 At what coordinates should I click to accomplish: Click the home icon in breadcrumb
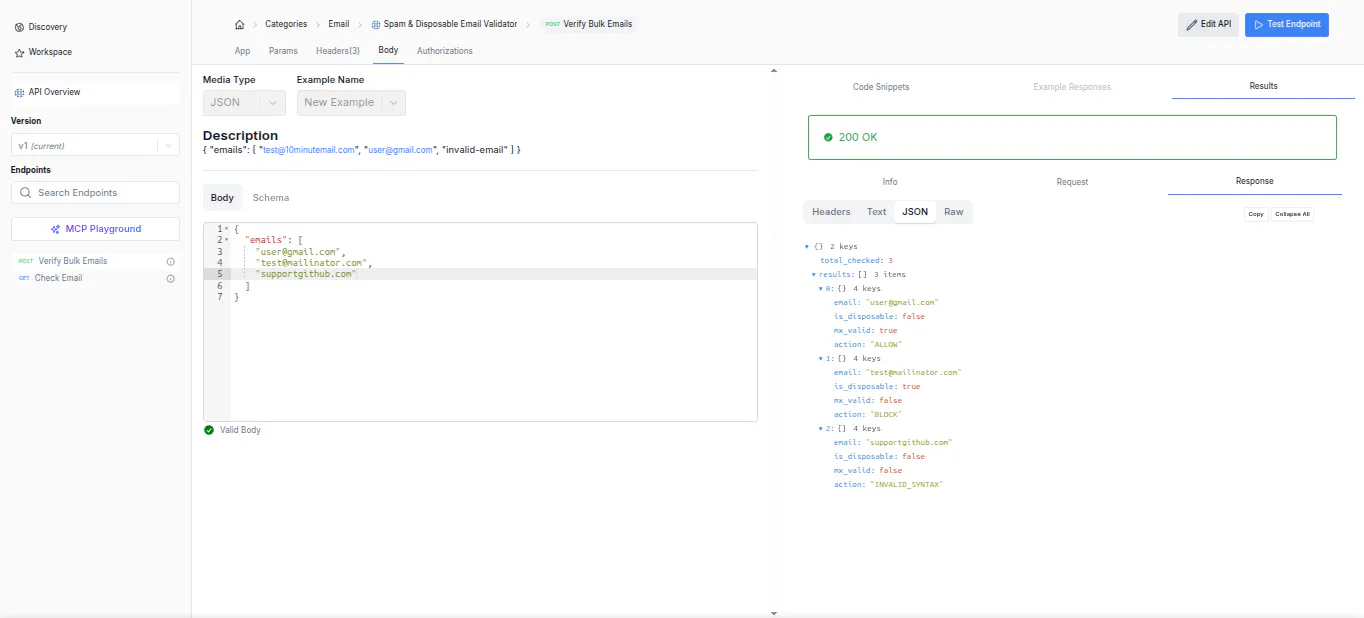pyautogui.click(x=239, y=24)
